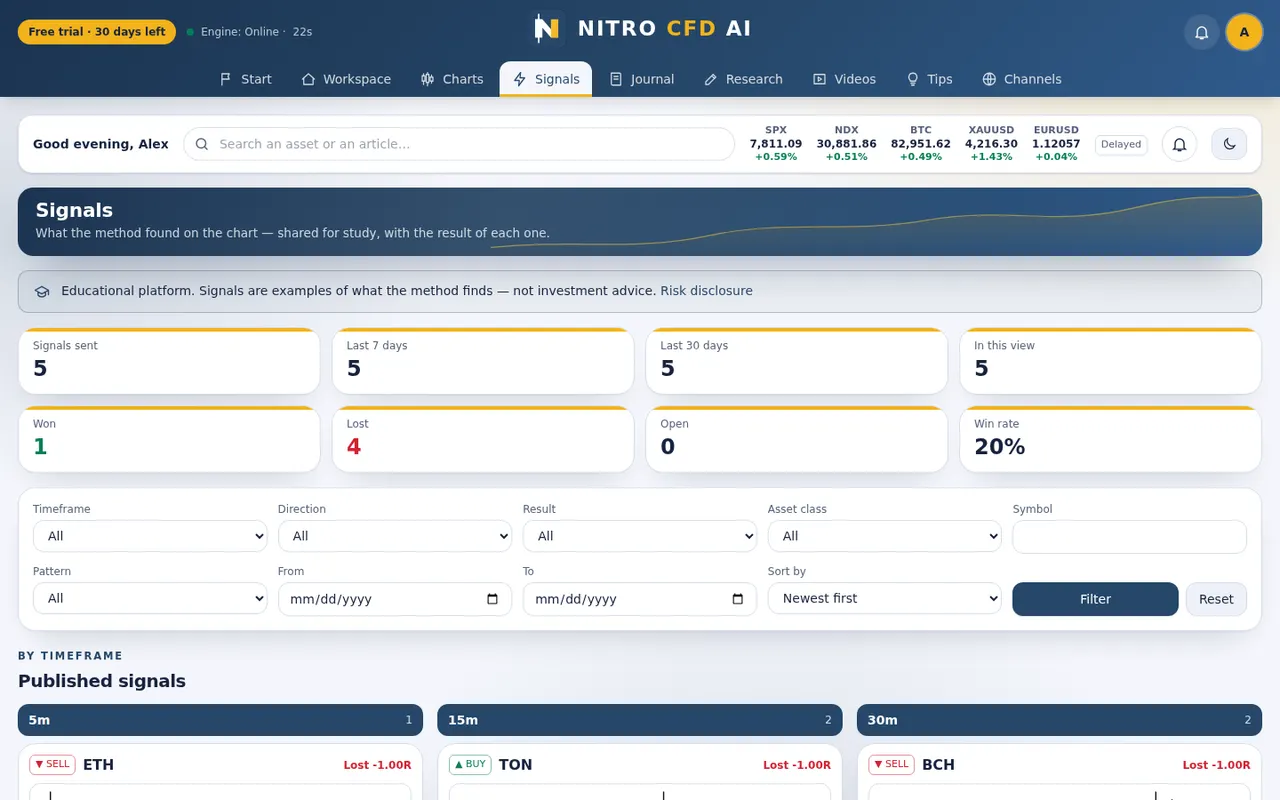This screenshot has height=800, width=1280.
Task: Go to the Tips tab
Action: [x=929, y=79]
